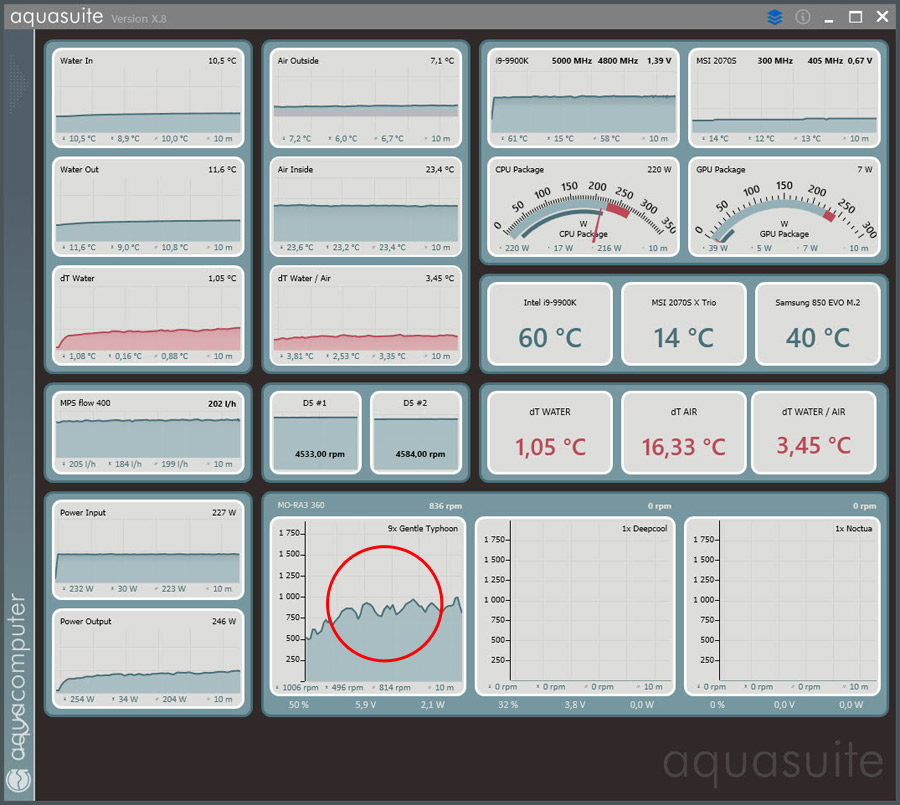
Task: Select the i9-9900K frequency chart
Action: (x=583, y=98)
